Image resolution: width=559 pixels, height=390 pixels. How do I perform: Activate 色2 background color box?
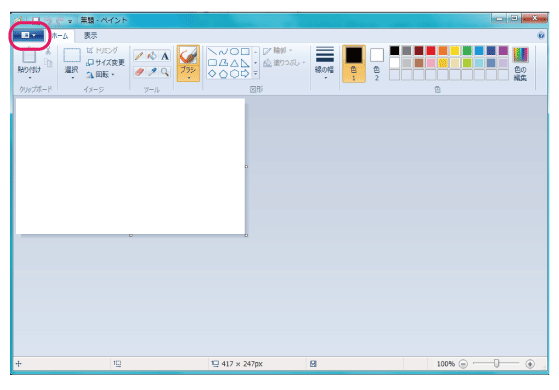(x=377, y=63)
